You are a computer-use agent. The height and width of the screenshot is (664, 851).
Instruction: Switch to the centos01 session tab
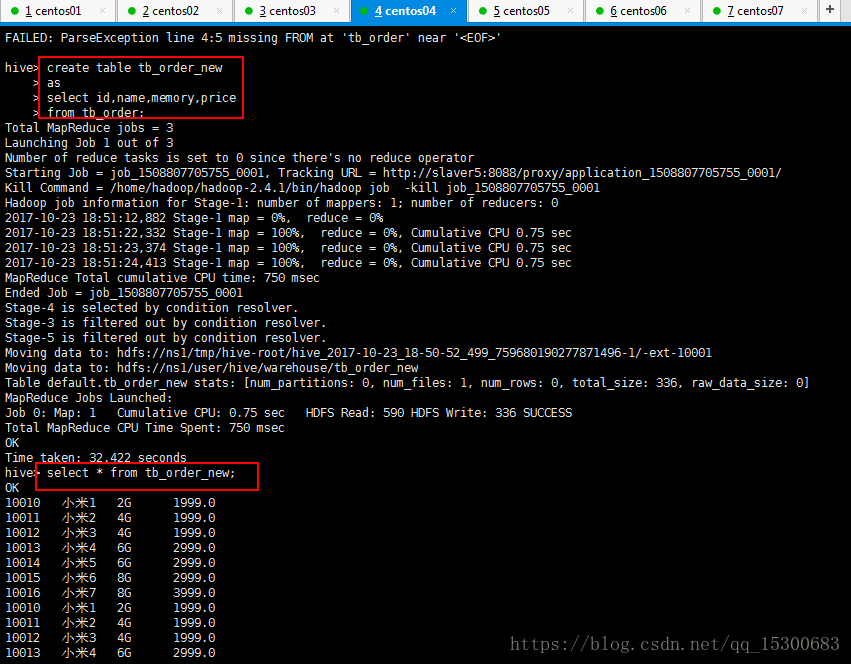(58, 11)
